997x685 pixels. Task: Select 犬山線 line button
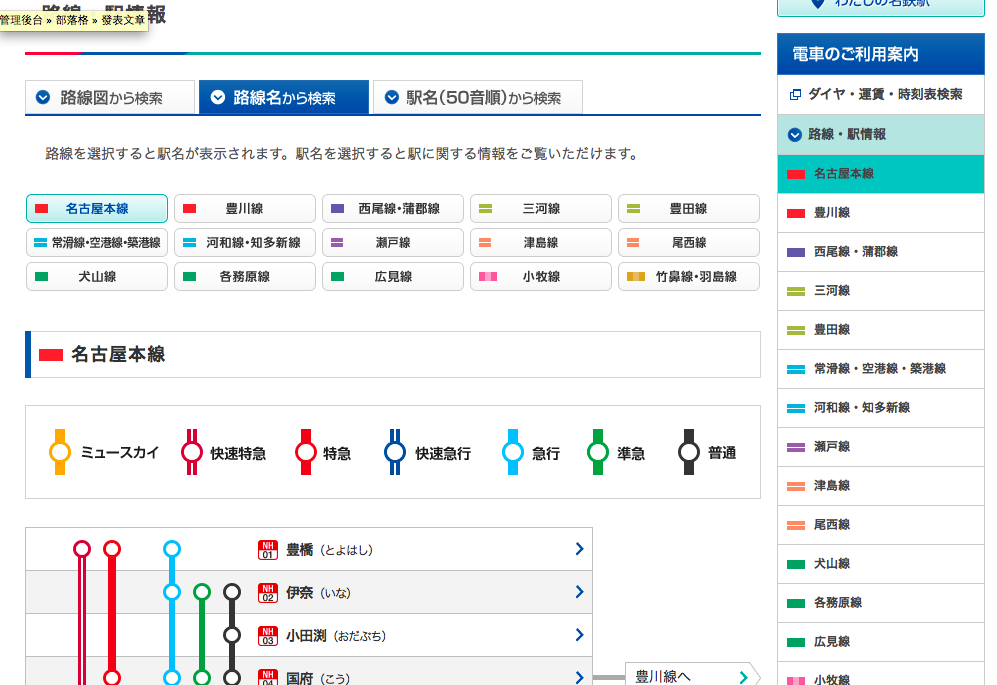pos(97,277)
